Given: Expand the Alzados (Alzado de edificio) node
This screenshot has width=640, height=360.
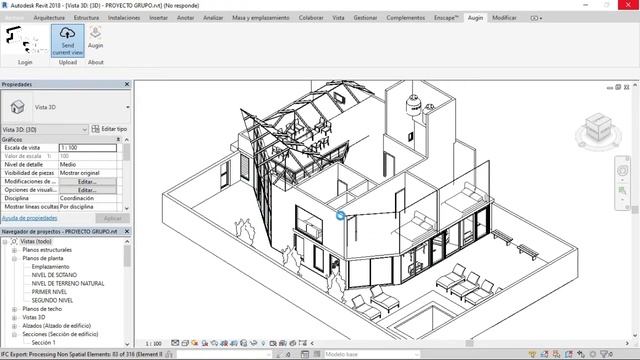Looking at the screenshot, I should point(14,326).
